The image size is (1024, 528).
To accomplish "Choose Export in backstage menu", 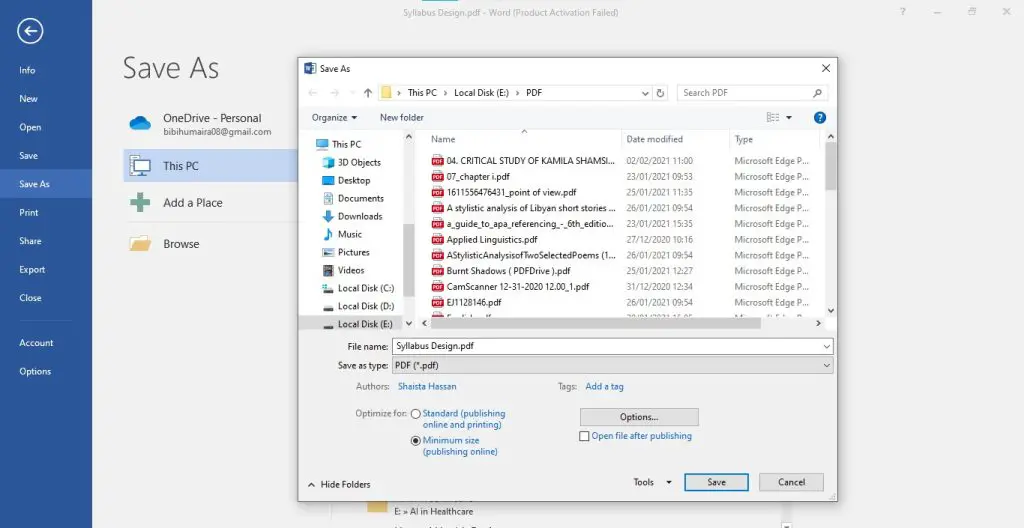I will (x=32, y=269).
